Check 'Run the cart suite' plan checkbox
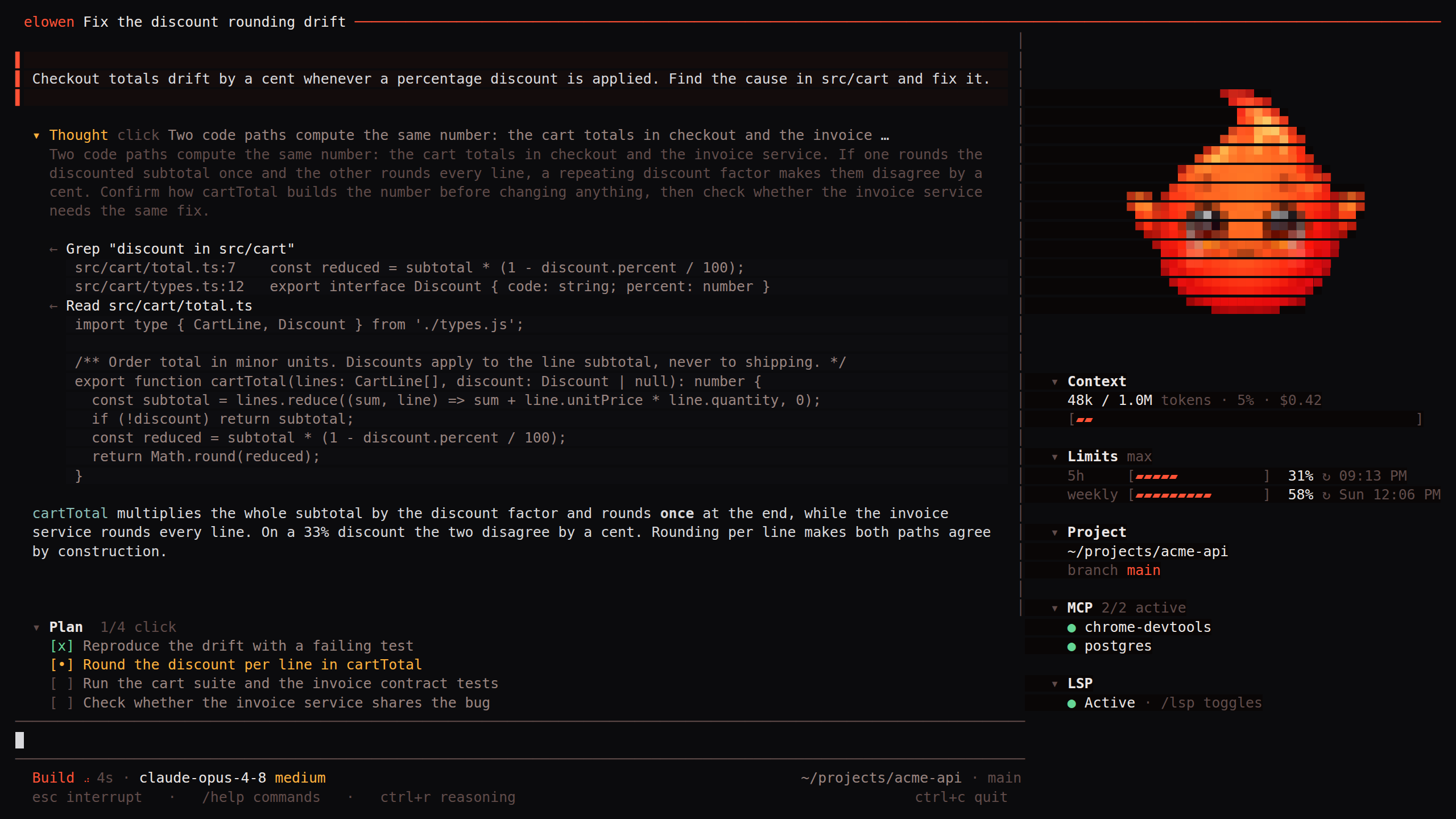This screenshot has width=1456, height=819. [x=61, y=684]
